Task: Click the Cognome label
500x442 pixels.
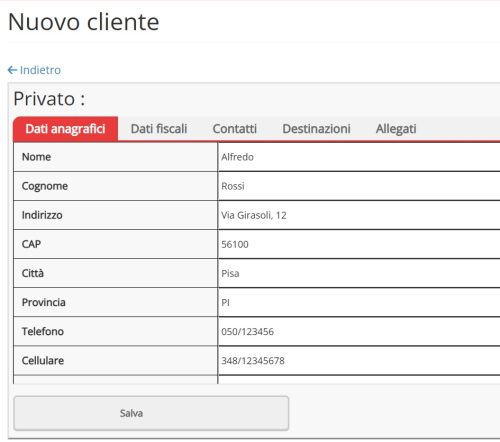Action: [45, 186]
